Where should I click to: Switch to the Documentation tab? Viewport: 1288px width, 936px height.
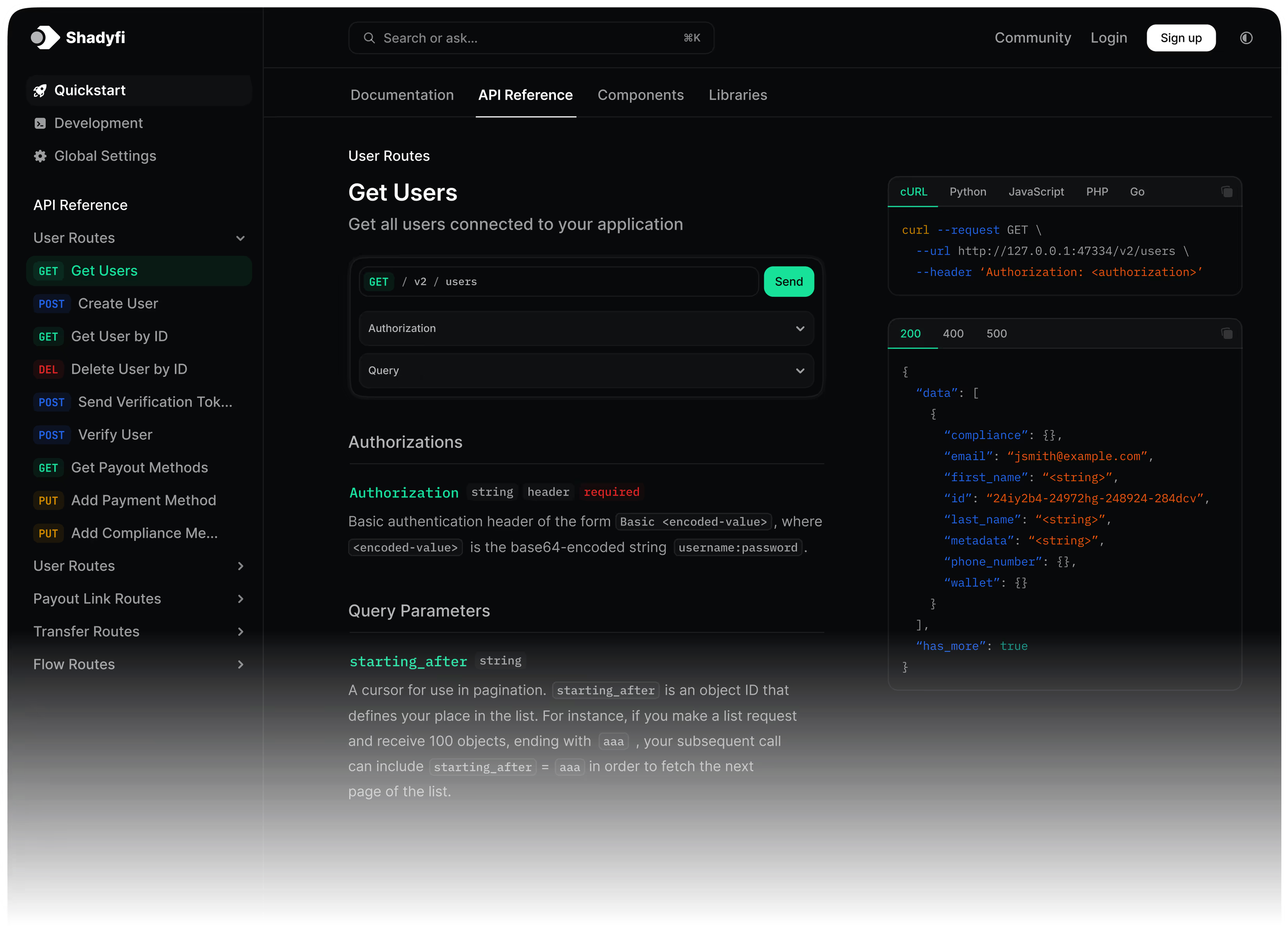coord(402,95)
